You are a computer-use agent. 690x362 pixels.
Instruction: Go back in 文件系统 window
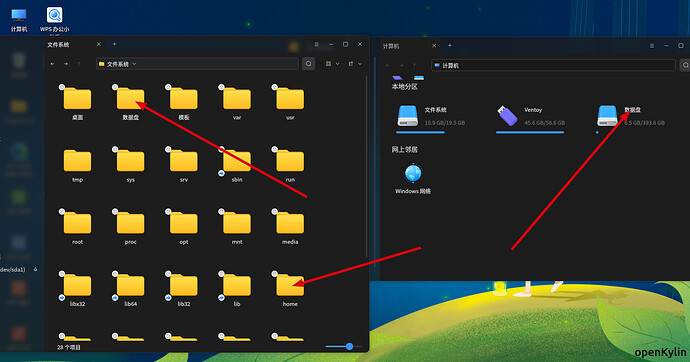click(x=52, y=64)
